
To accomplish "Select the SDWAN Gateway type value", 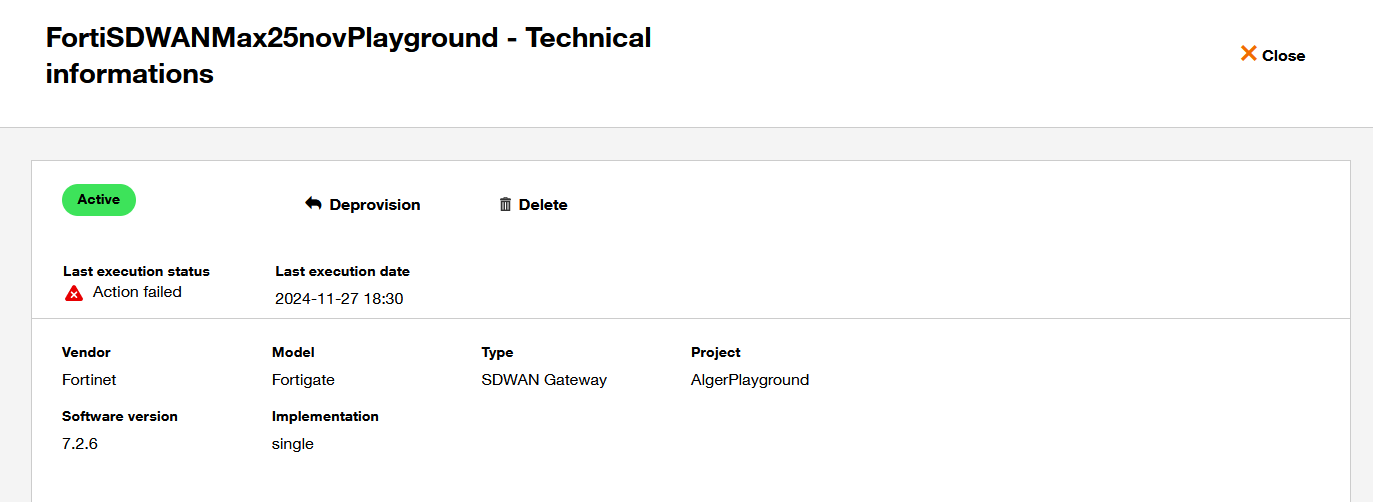I will tap(544, 380).
